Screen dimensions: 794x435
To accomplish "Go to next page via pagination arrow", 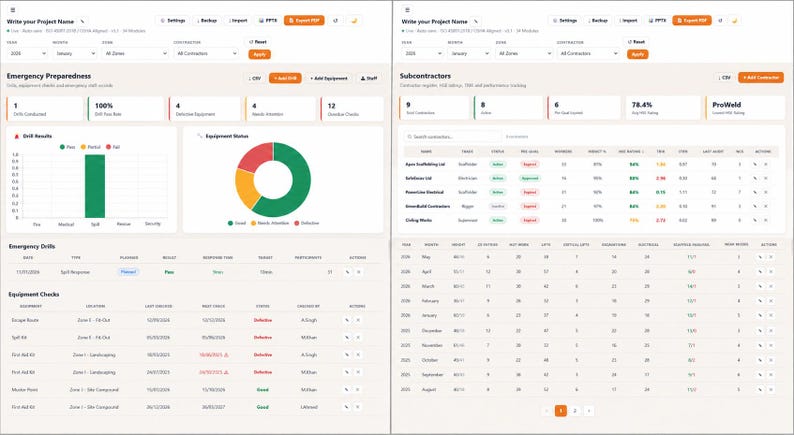I will [588, 411].
